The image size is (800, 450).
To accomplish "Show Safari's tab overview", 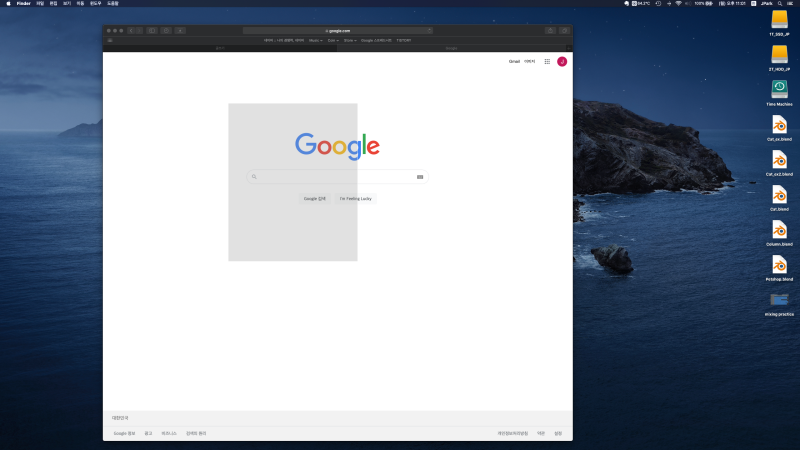I will click(564, 31).
